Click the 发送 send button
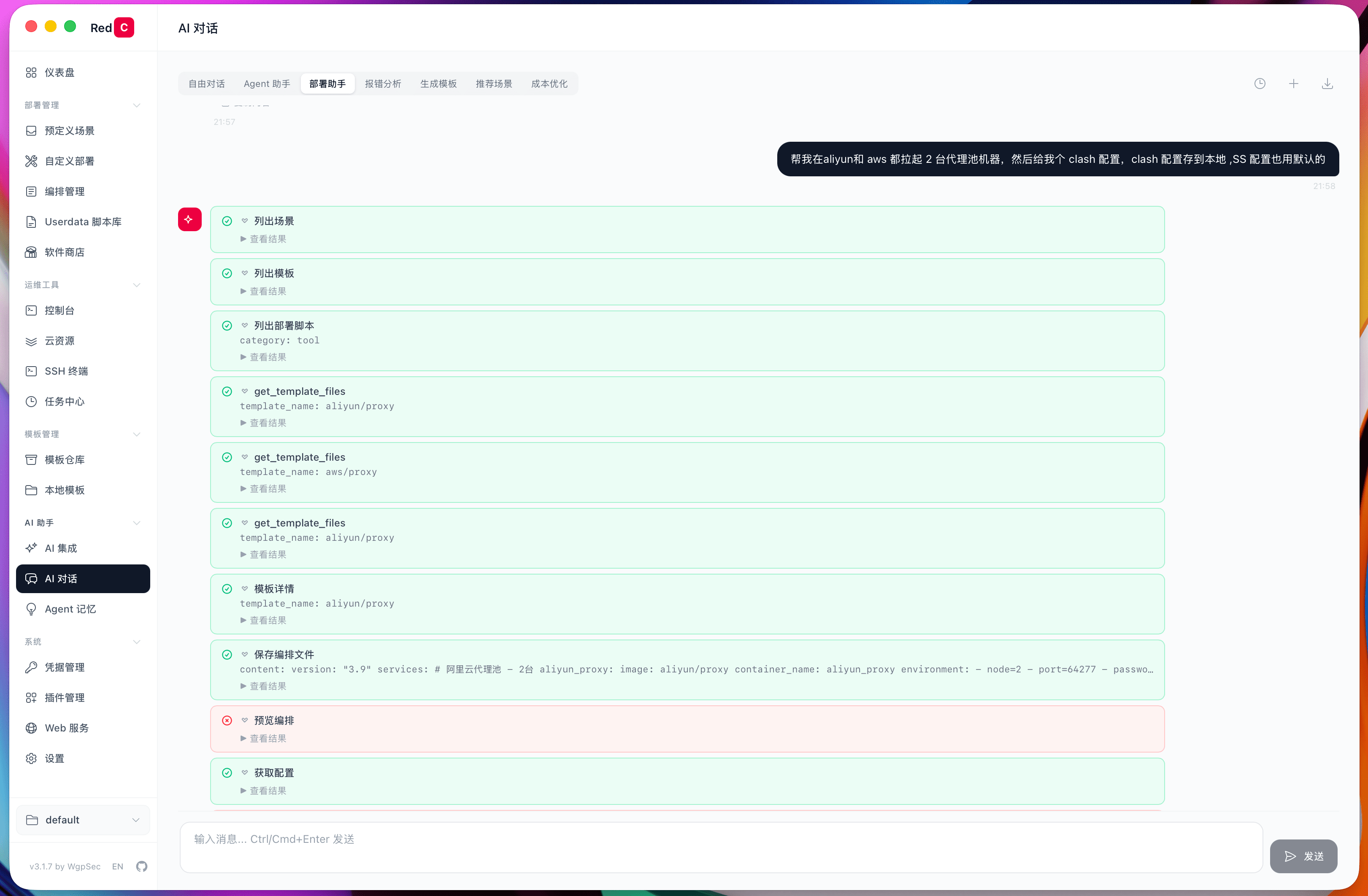This screenshot has height=896, width=1368. pos(1303,856)
